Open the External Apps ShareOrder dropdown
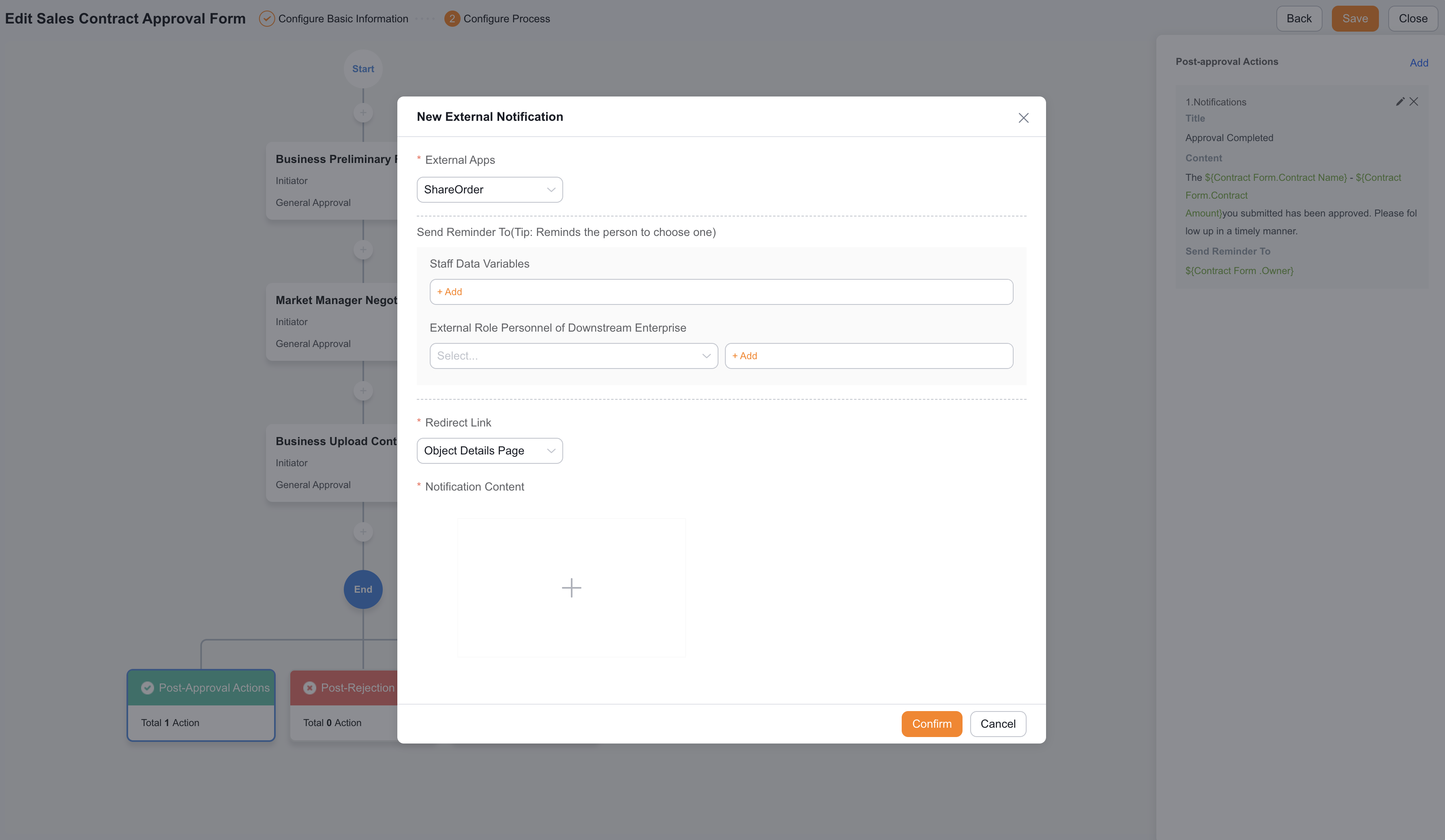This screenshot has height=840, width=1445. pyautogui.click(x=489, y=190)
